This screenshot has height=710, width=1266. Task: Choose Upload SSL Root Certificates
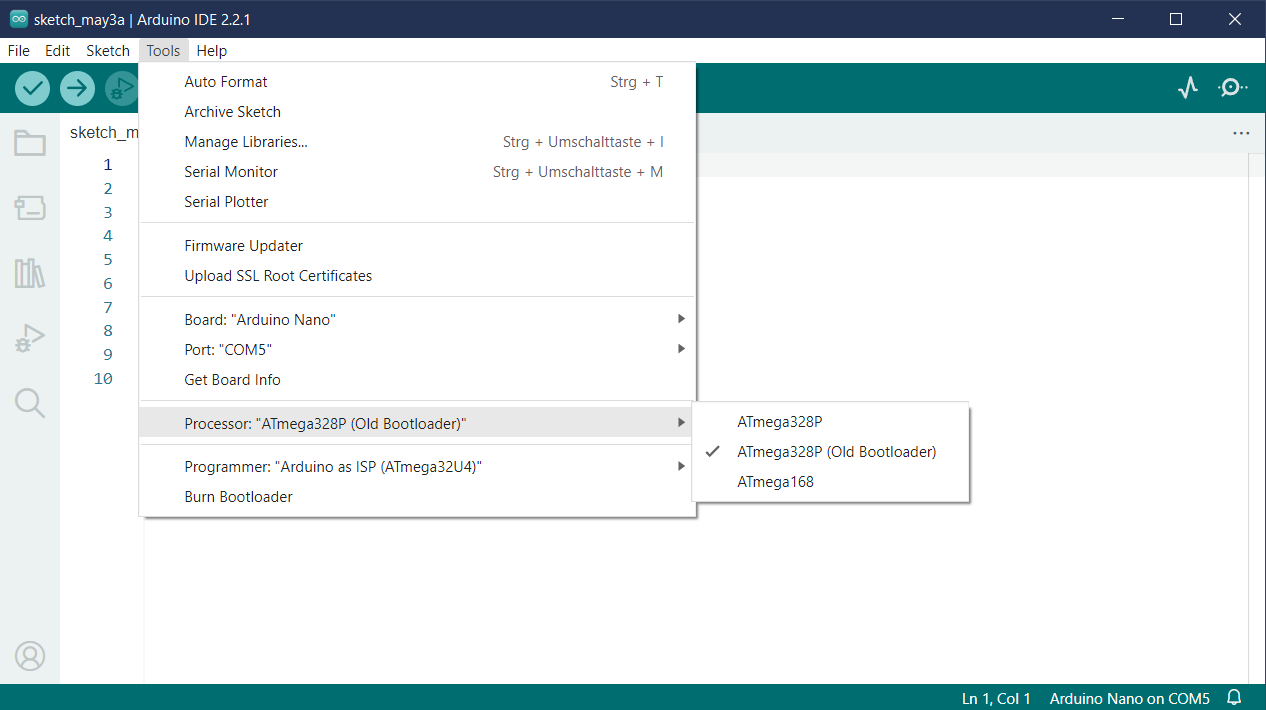click(417, 276)
